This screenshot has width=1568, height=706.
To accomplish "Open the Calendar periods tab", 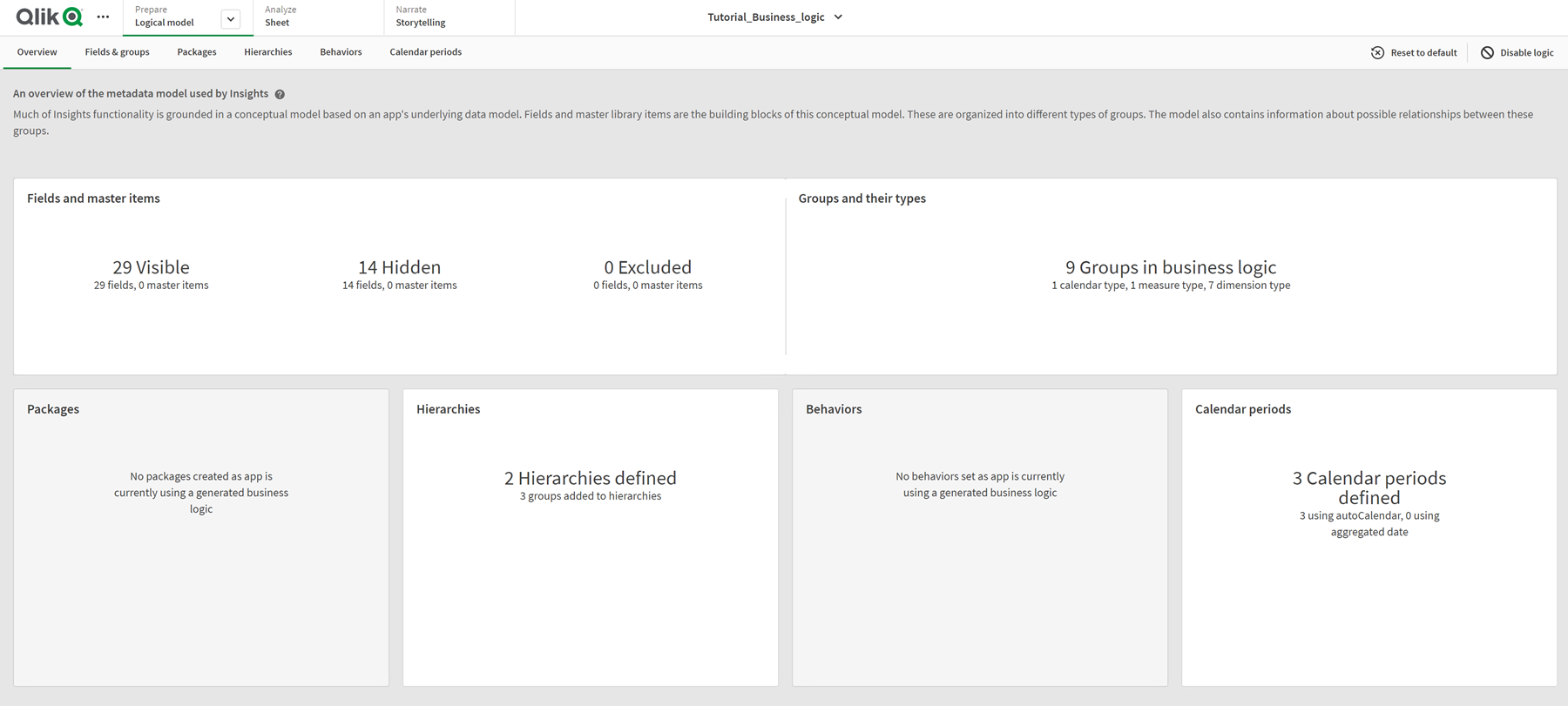I will [x=426, y=52].
